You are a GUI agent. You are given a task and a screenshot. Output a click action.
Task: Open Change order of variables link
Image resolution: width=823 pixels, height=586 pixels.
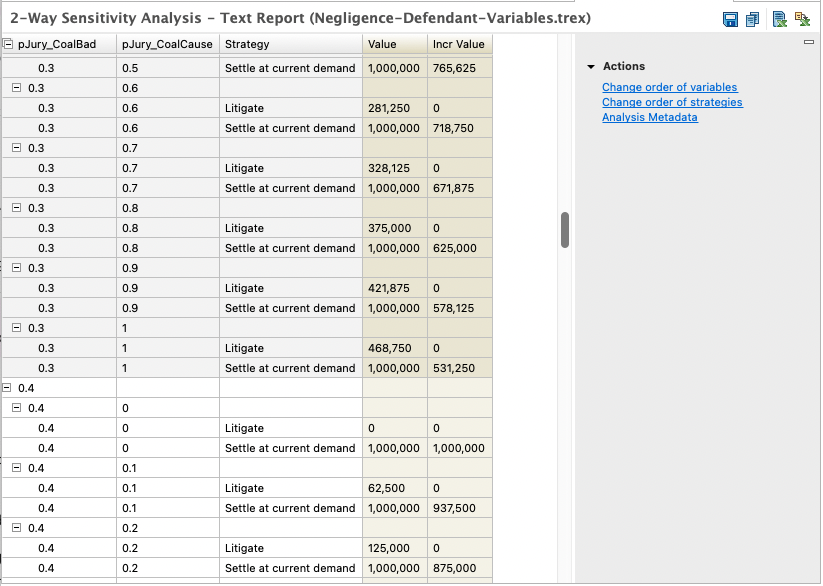point(670,87)
